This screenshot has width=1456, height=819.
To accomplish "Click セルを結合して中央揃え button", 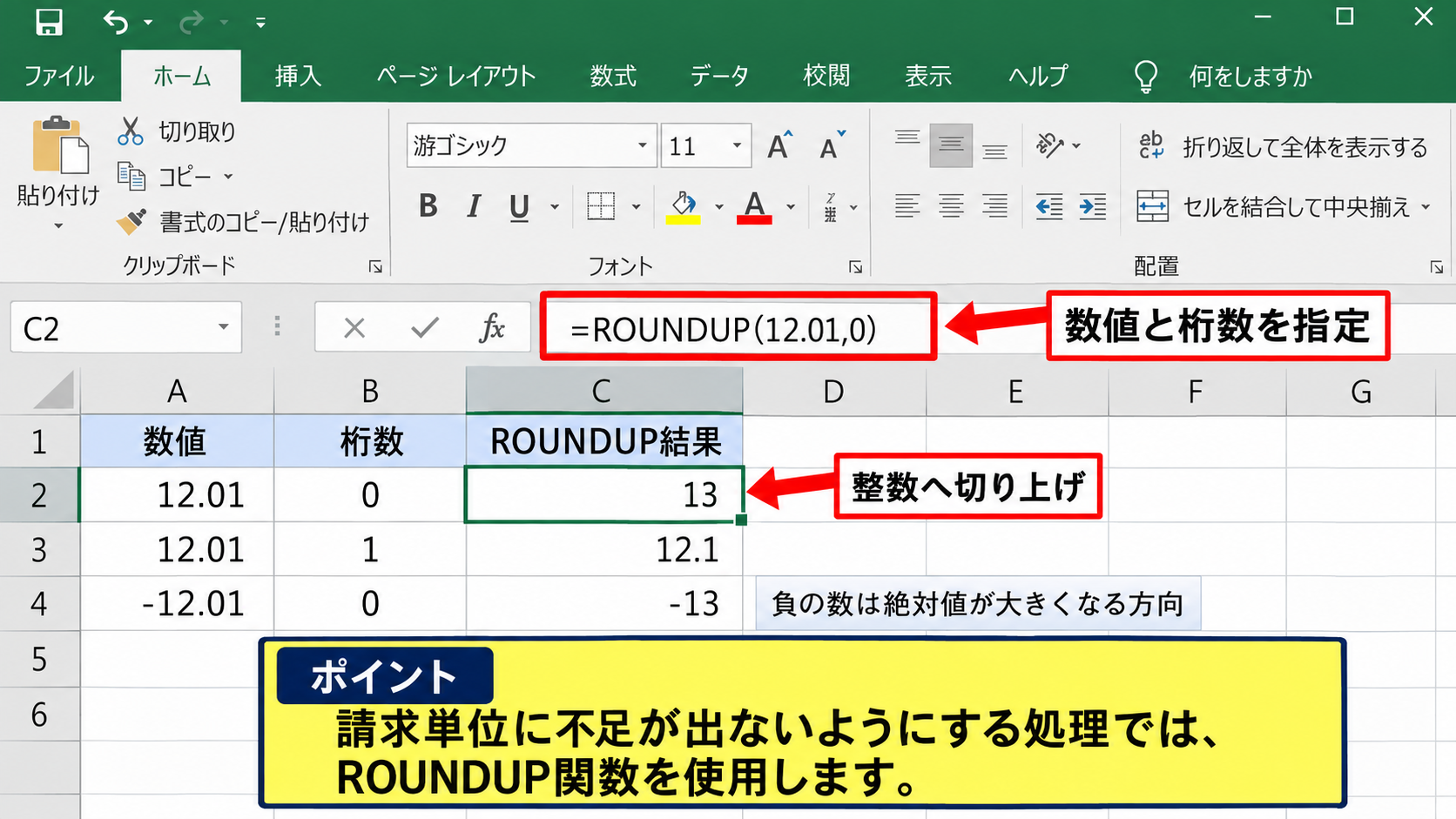I will 1273,207.
